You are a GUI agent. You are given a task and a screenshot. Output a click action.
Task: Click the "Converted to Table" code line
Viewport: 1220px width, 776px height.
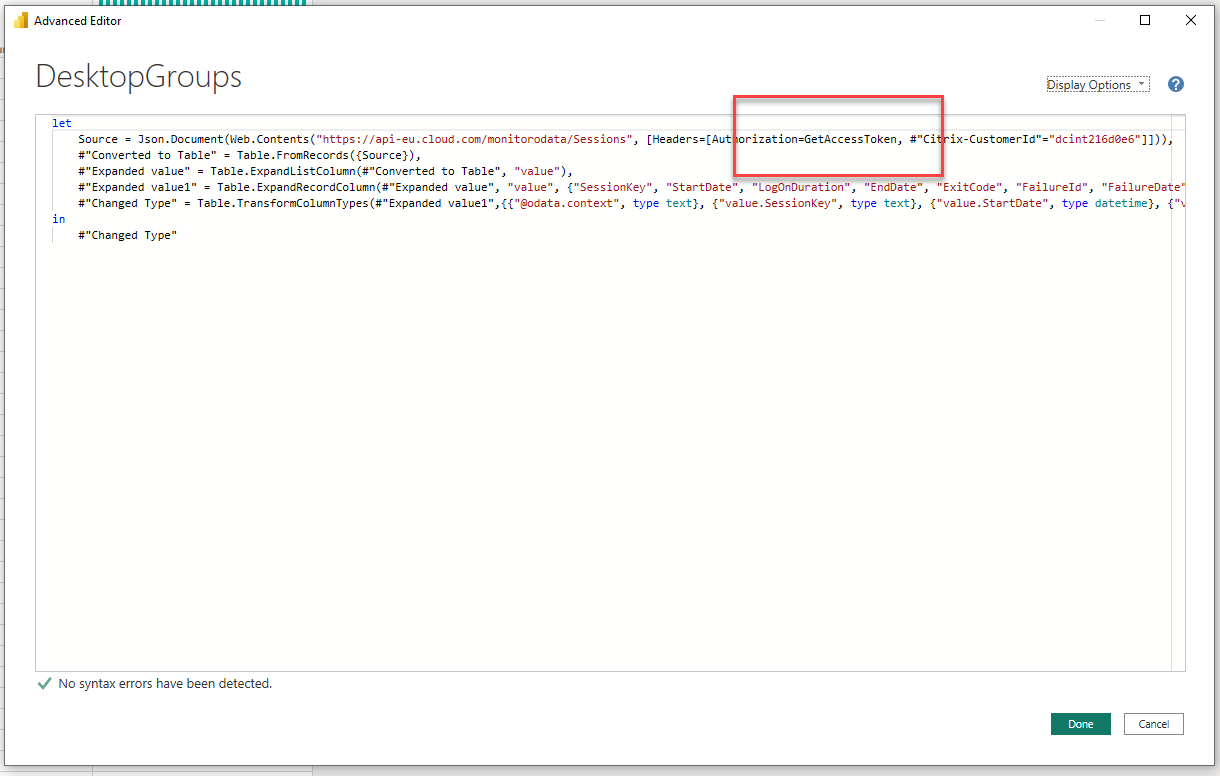coord(251,155)
